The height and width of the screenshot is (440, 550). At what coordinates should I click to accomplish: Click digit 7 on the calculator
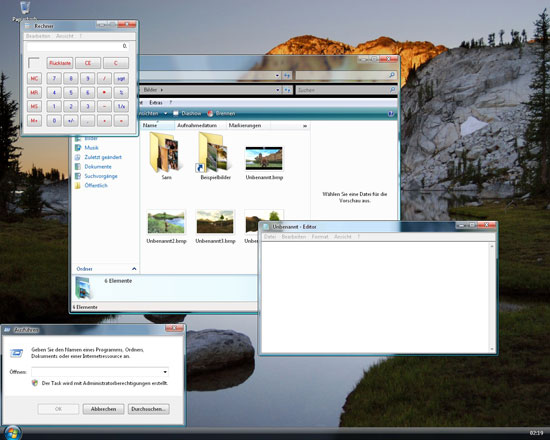click(x=54, y=79)
